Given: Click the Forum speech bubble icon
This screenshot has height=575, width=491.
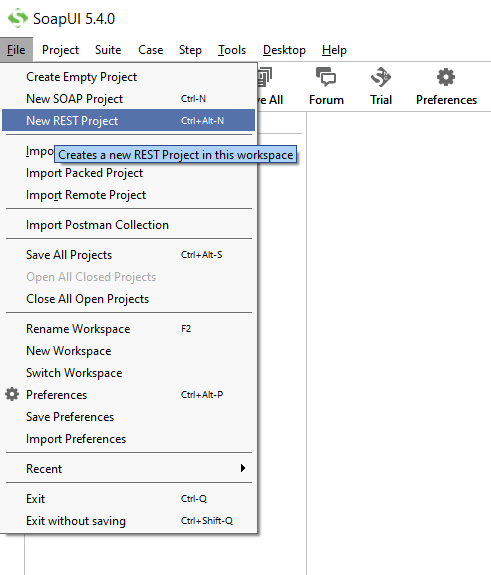Looking at the screenshot, I should point(326,77).
